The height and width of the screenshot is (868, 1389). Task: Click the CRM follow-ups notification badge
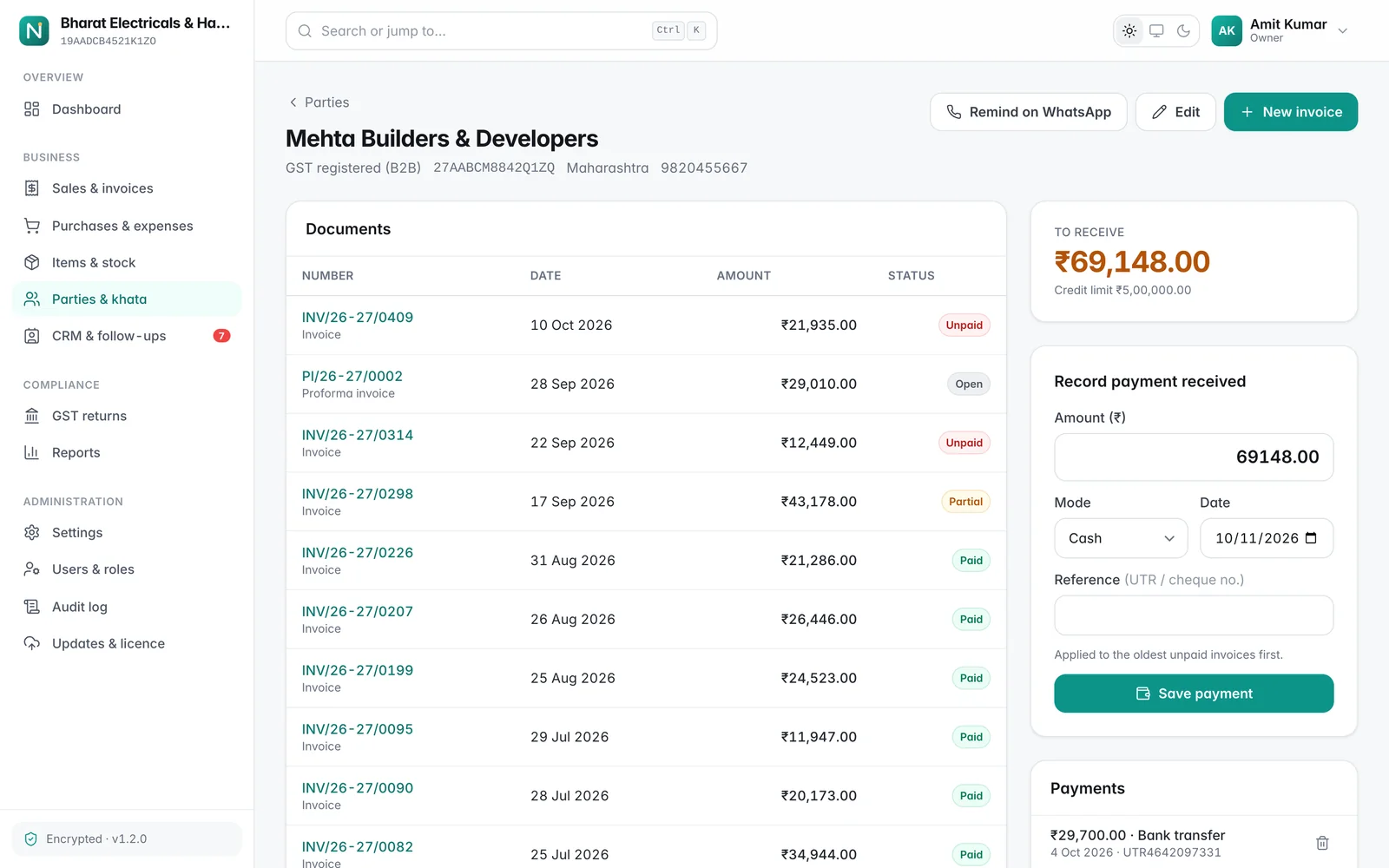coord(221,336)
